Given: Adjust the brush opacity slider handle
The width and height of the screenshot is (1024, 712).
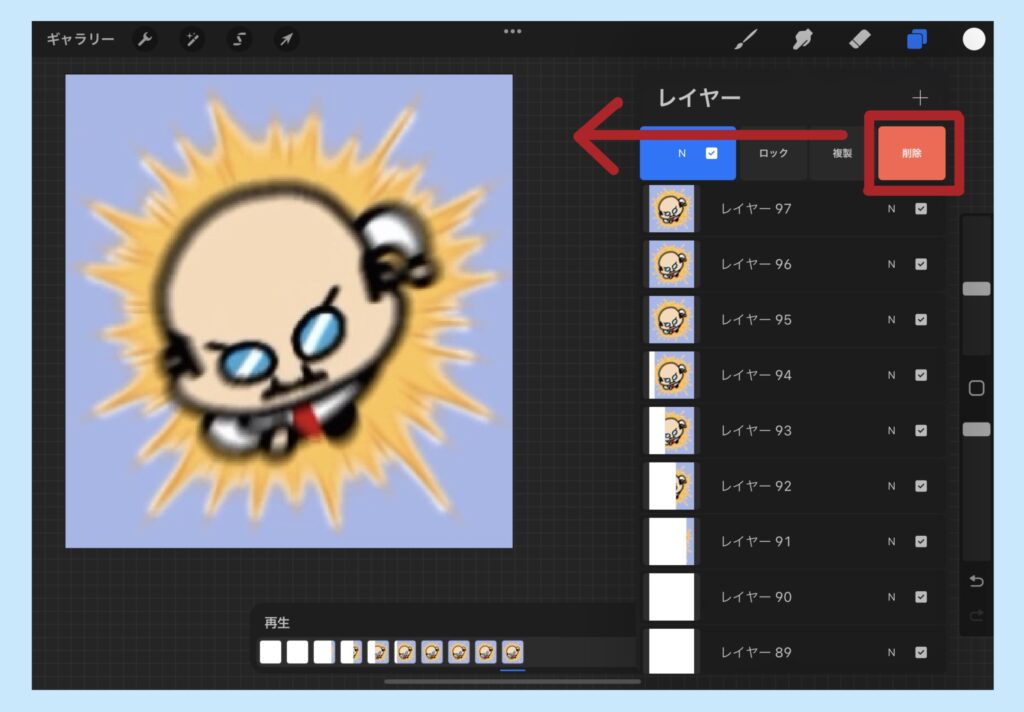Looking at the screenshot, I should pos(976,429).
